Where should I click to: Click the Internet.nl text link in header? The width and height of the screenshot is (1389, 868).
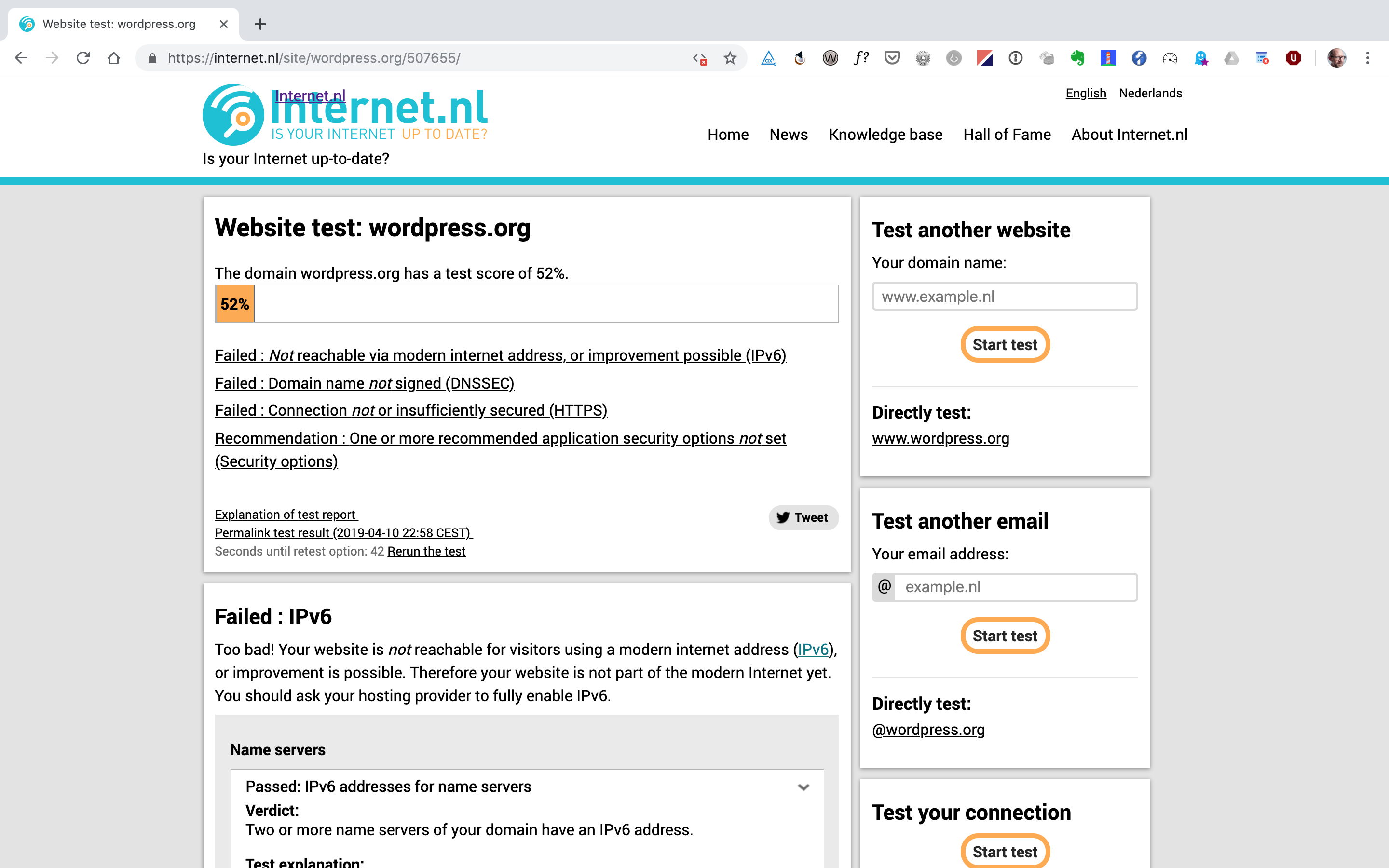point(310,95)
